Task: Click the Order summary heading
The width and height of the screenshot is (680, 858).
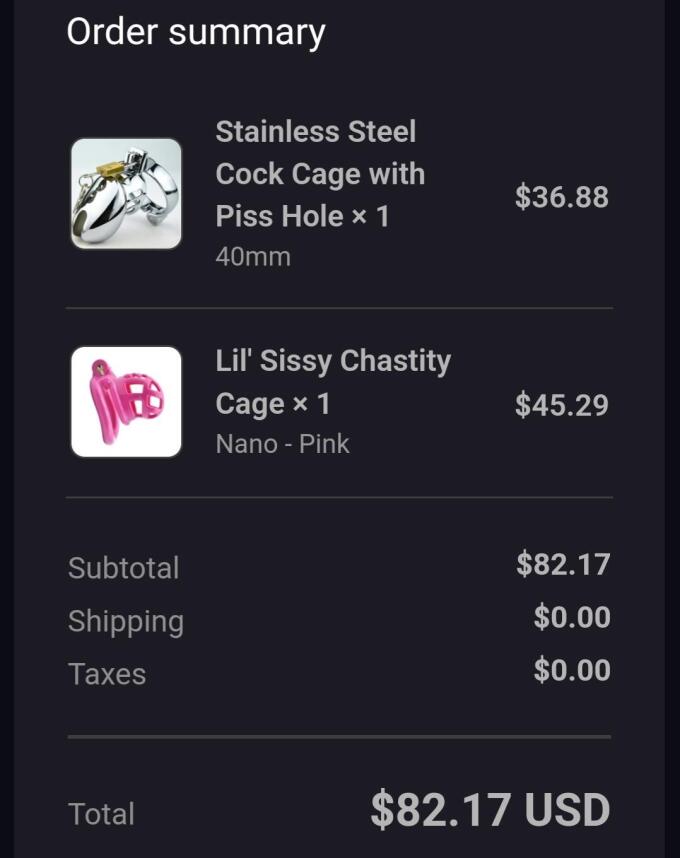Action: point(196,32)
